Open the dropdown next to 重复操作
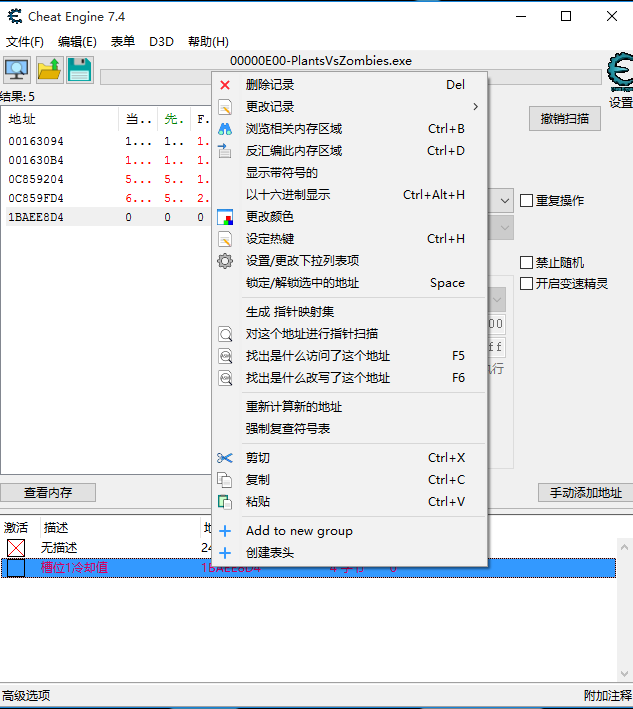The image size is (633, 709). [x=505, y=200]
